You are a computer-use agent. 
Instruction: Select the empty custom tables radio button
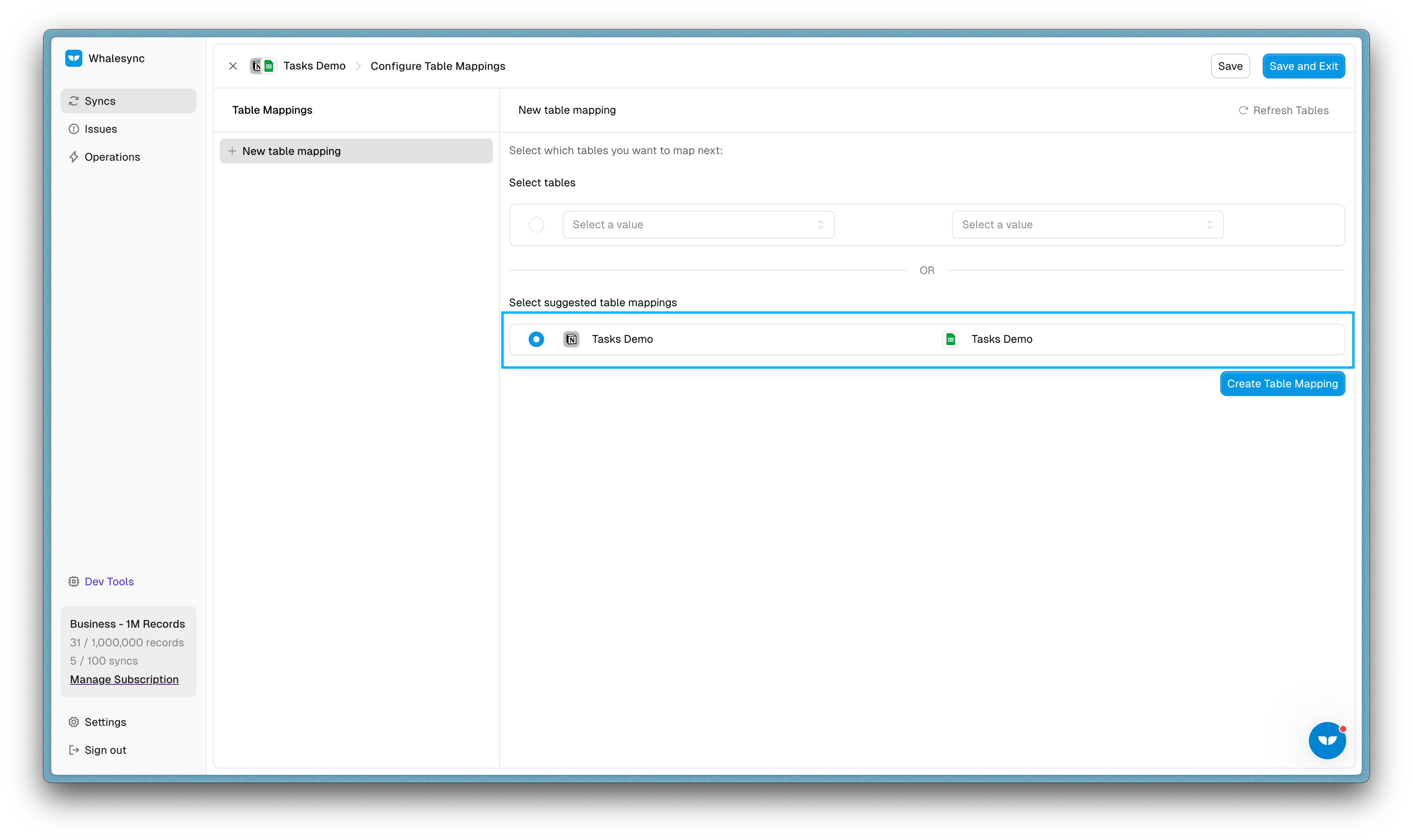(x=536, y=225)
